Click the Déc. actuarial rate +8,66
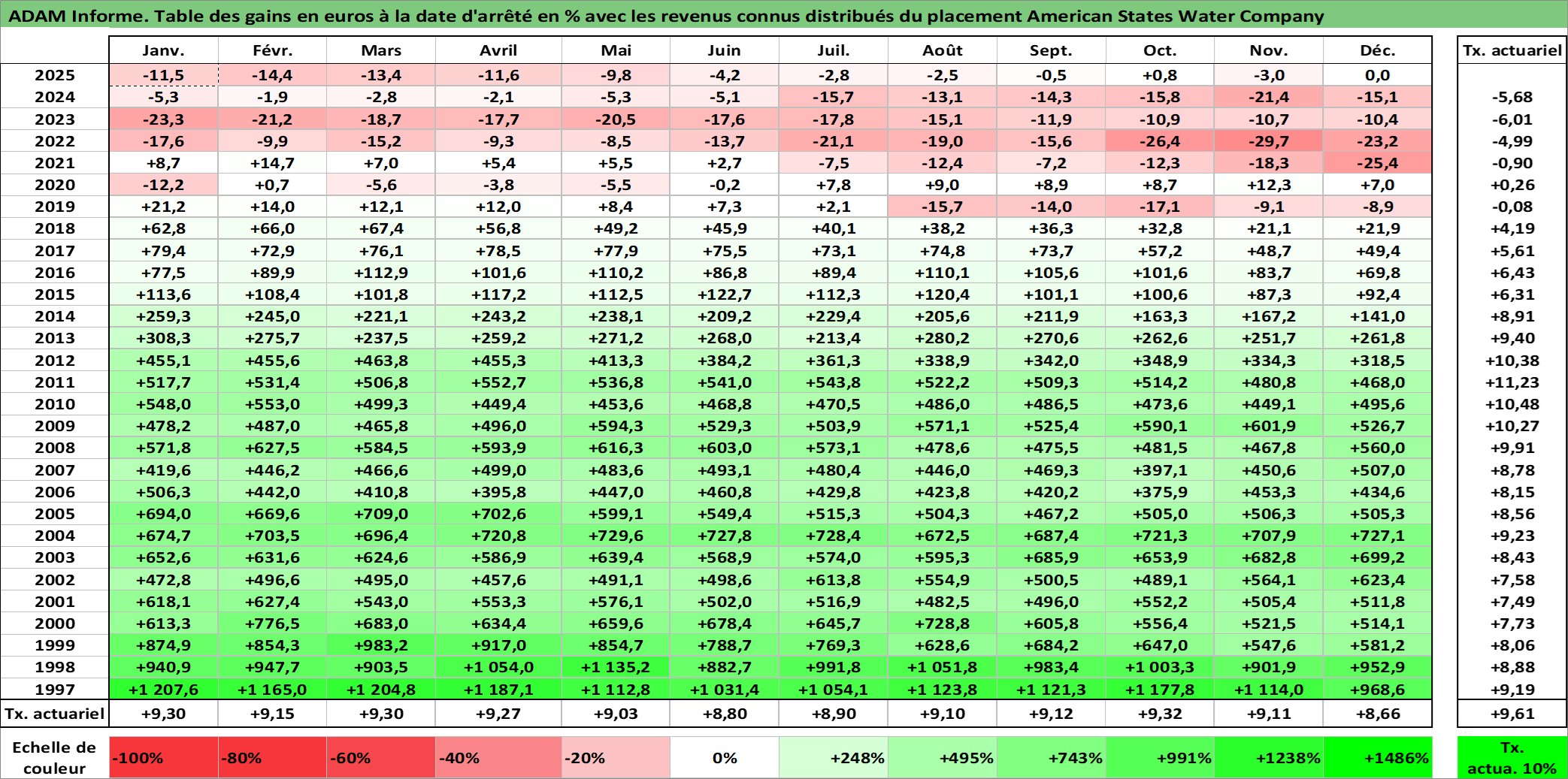1568x779 pixels. [x=1378, y=714]
